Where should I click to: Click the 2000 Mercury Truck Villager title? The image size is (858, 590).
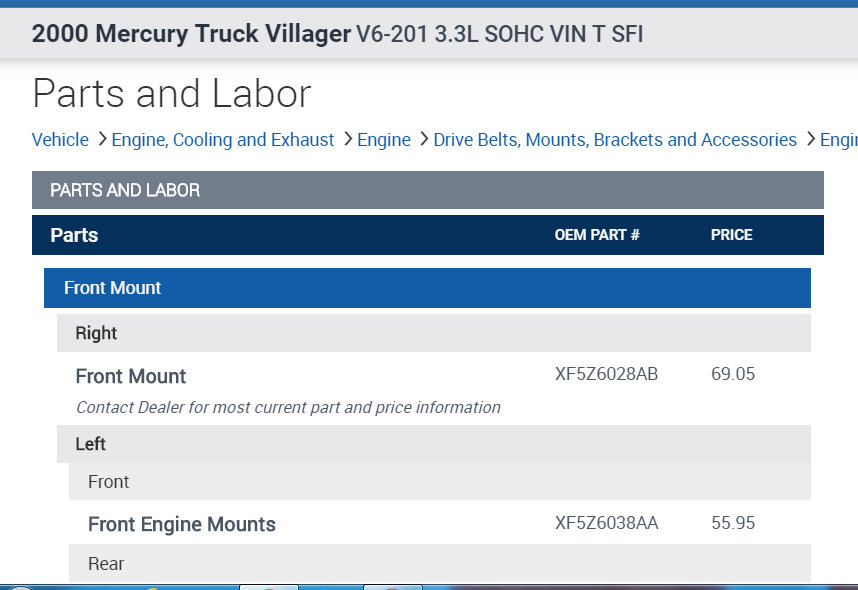pyautogui.click(x=192, y=34)
